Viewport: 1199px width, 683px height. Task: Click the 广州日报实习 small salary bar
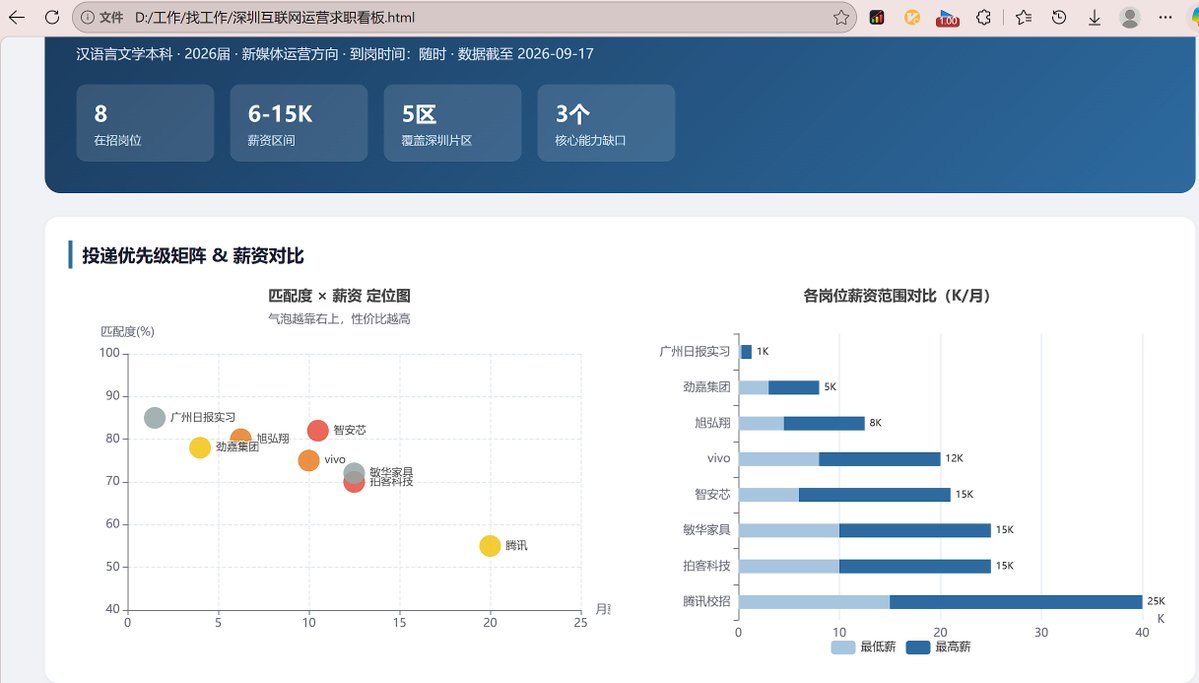[x=746, y=352]
